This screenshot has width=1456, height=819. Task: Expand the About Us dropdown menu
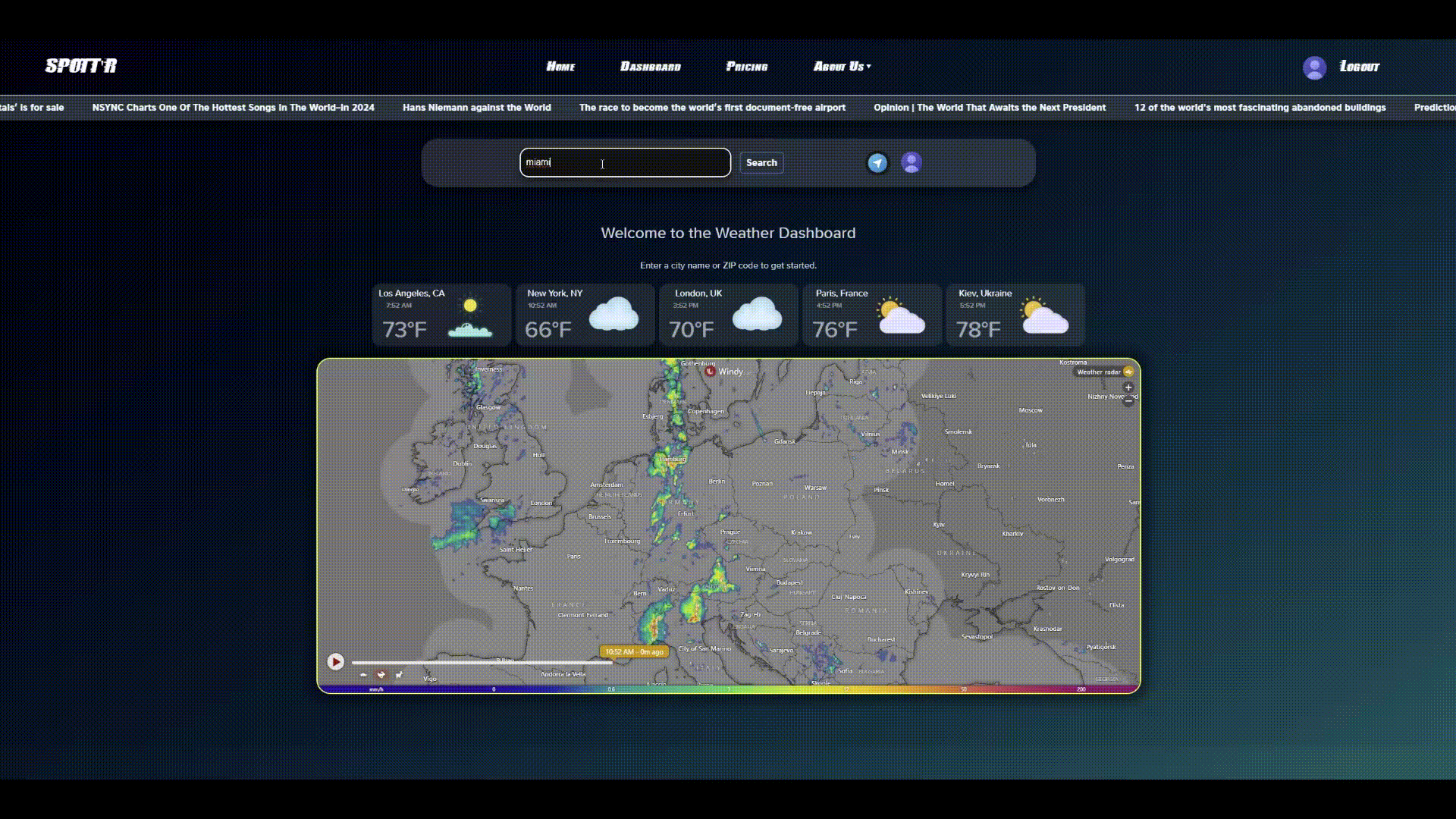point(842,67)
